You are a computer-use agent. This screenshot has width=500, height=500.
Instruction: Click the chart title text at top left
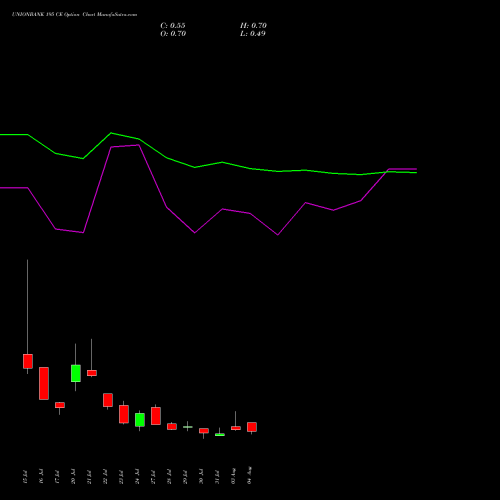74,15
